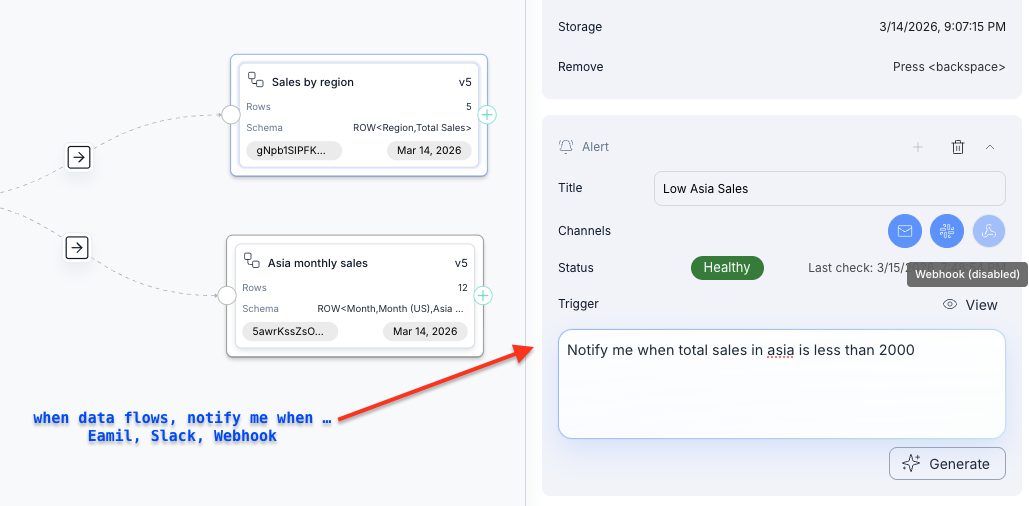
Task: Click the Healthy status badge
Action: tap(727, 267)
